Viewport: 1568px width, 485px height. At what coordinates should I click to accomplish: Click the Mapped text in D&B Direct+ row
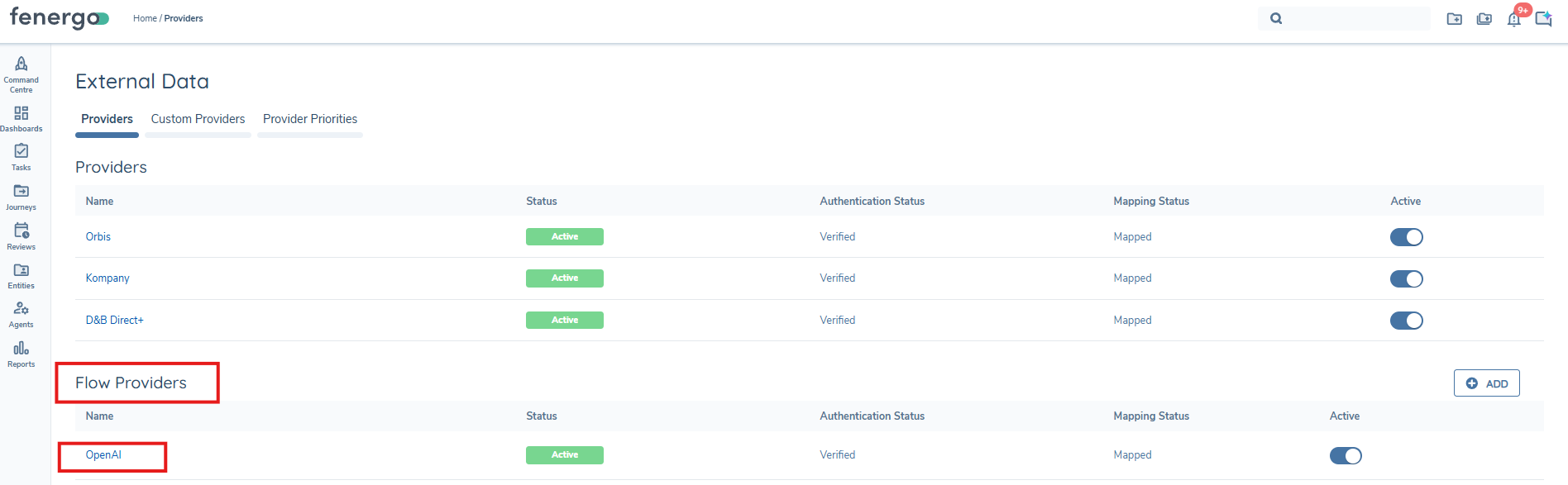(x=1132, y=320)
